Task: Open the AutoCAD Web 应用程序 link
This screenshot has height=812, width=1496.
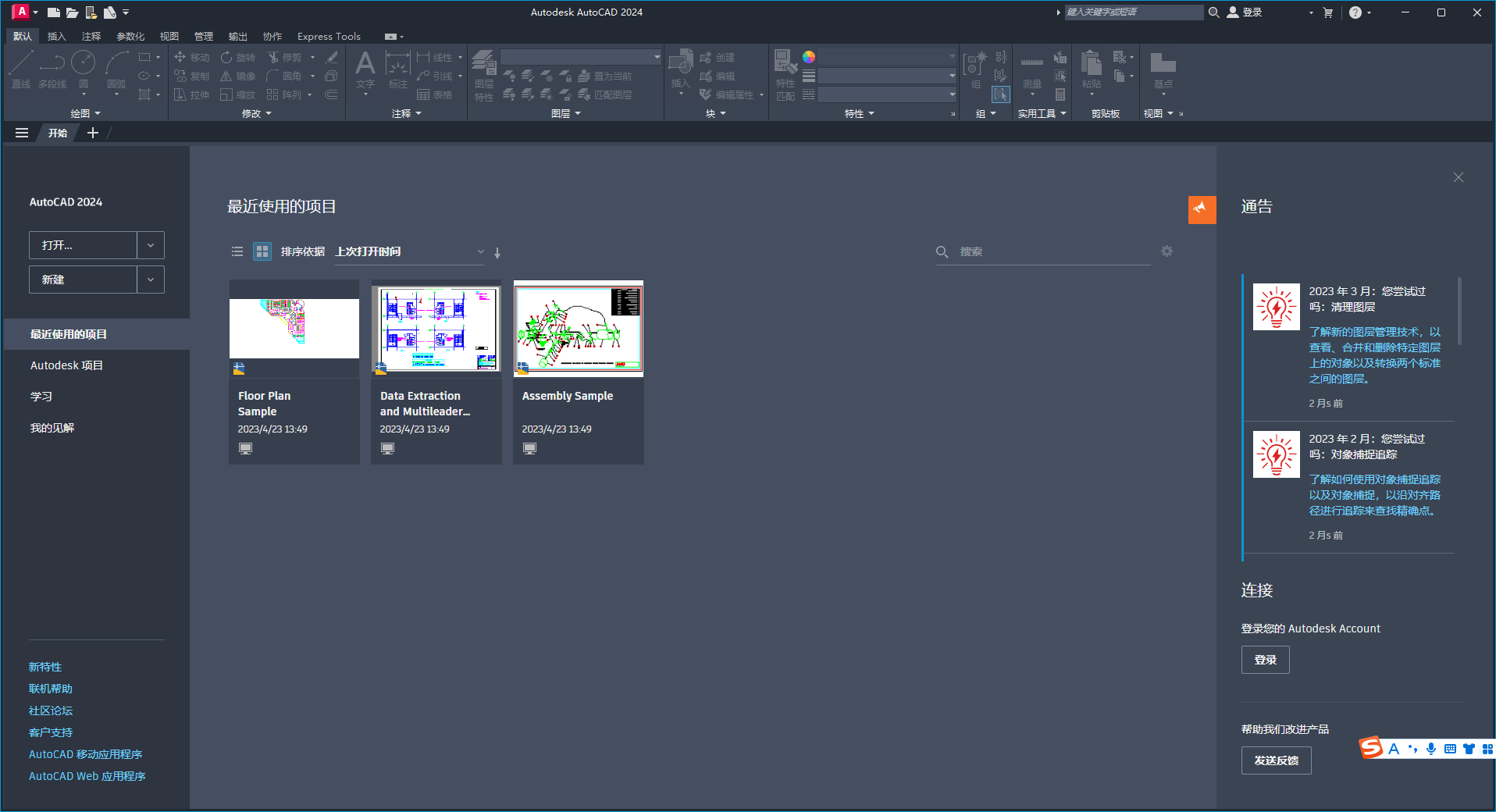Action: click(x=87, y=776)
